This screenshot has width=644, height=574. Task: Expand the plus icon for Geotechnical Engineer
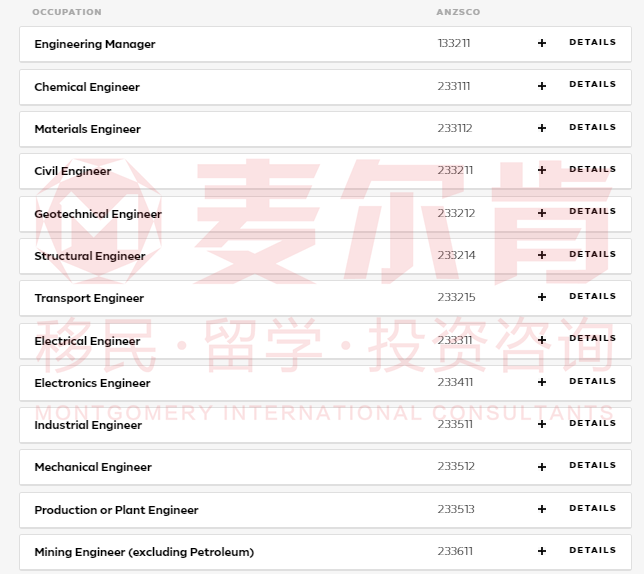(542, 213)
